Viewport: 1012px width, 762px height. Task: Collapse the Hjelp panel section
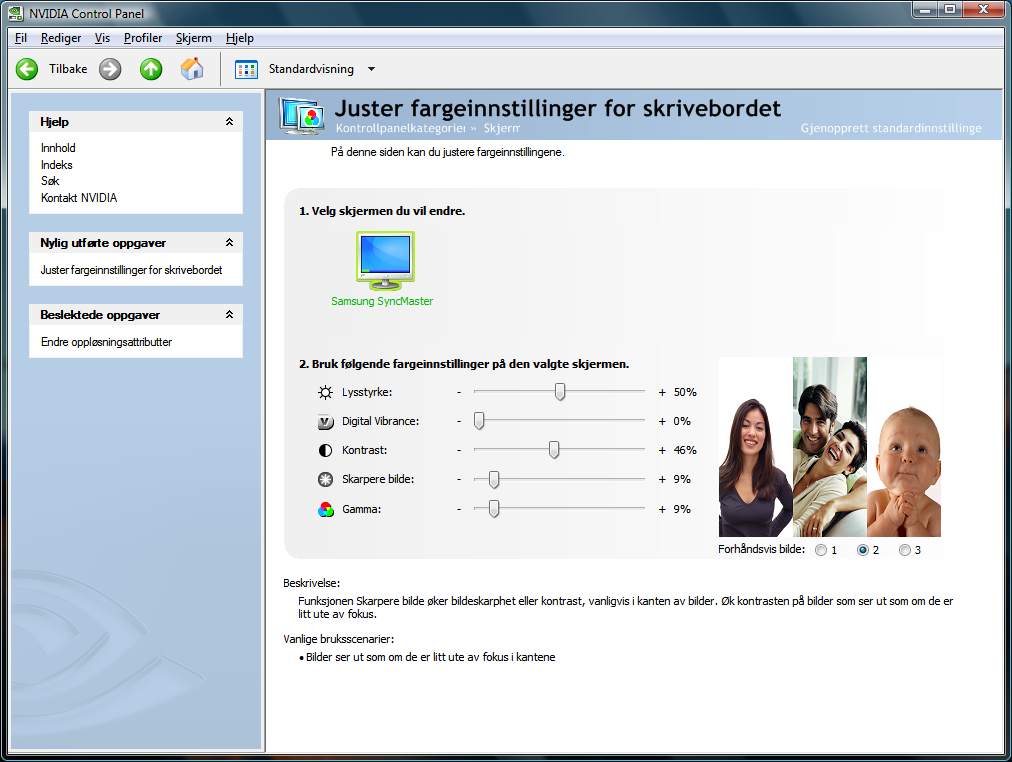click(229, 122)
